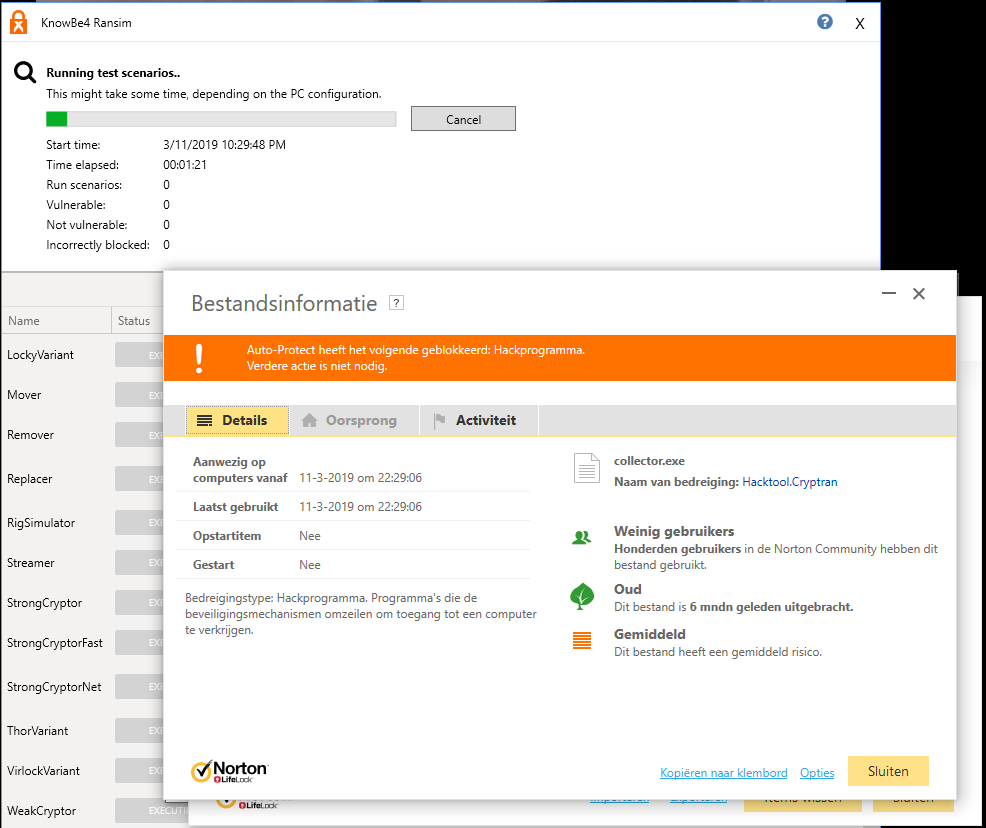Screen dimensions: 986x828
Task: Click the green leaf icon beside Oud
Action: tap(582, 596)
